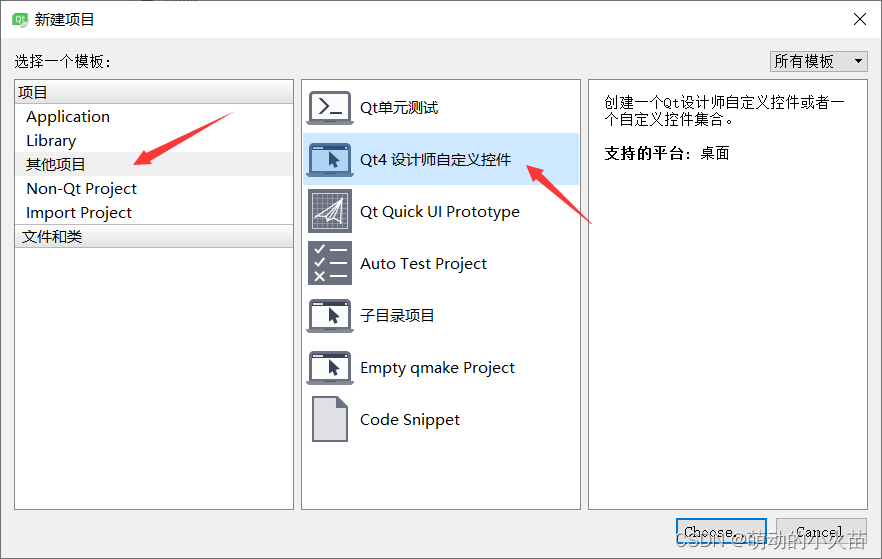Viewport: 882px width, 559px height.
Task: Select the Code Snippet label
Action: [410, 420]
